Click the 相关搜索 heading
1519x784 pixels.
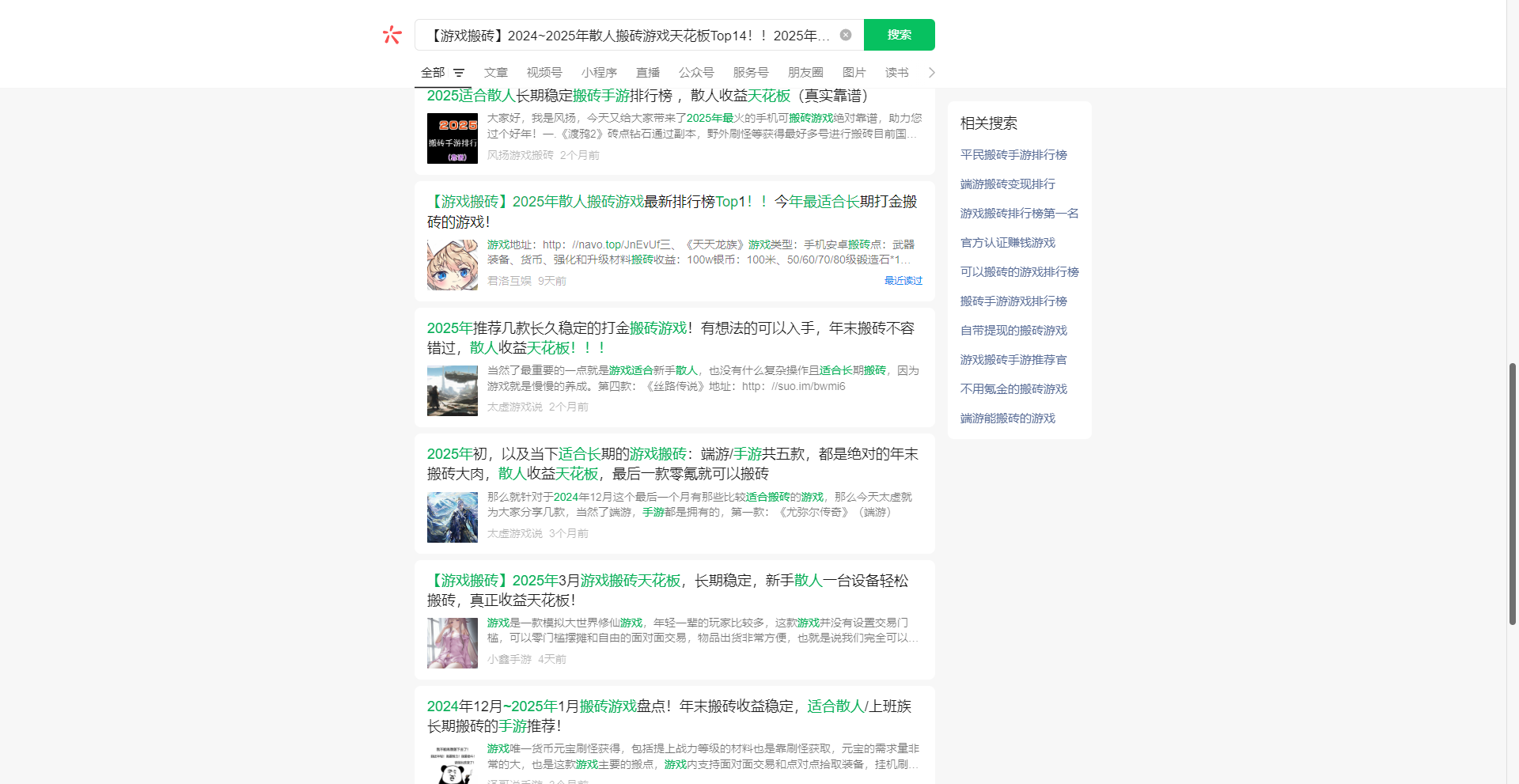(x=989, y=123)
